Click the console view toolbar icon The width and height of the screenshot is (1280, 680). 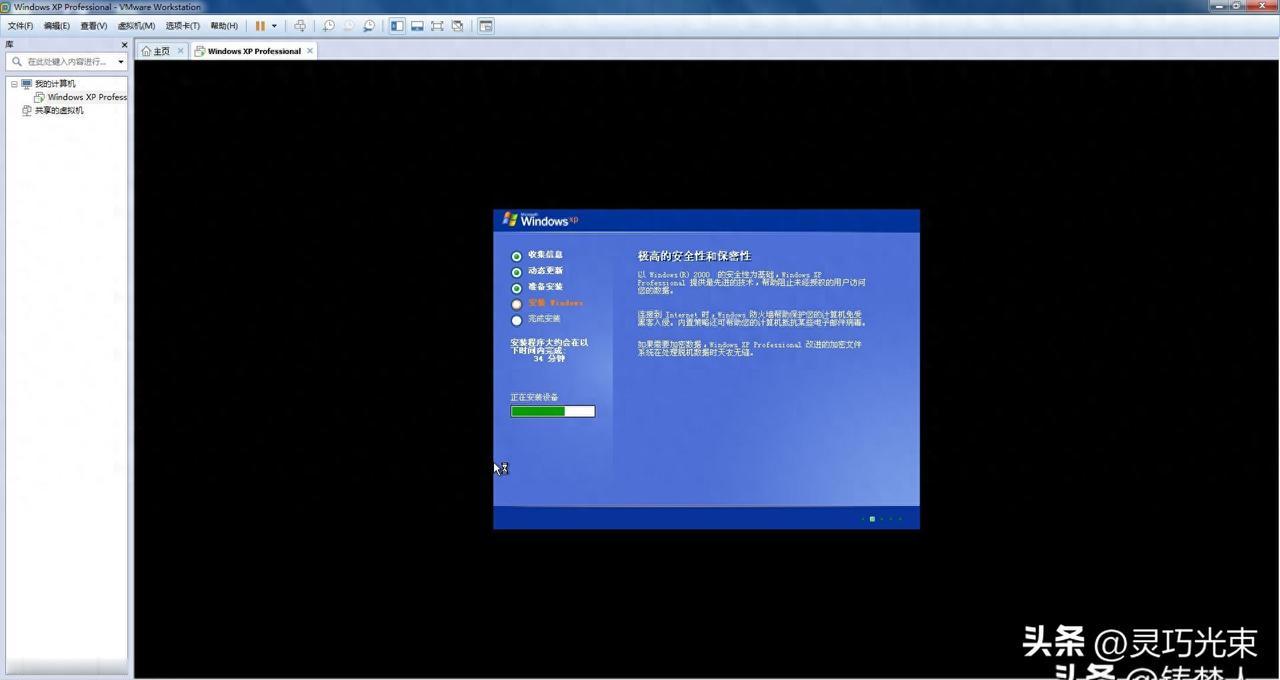tap(486, 26)
